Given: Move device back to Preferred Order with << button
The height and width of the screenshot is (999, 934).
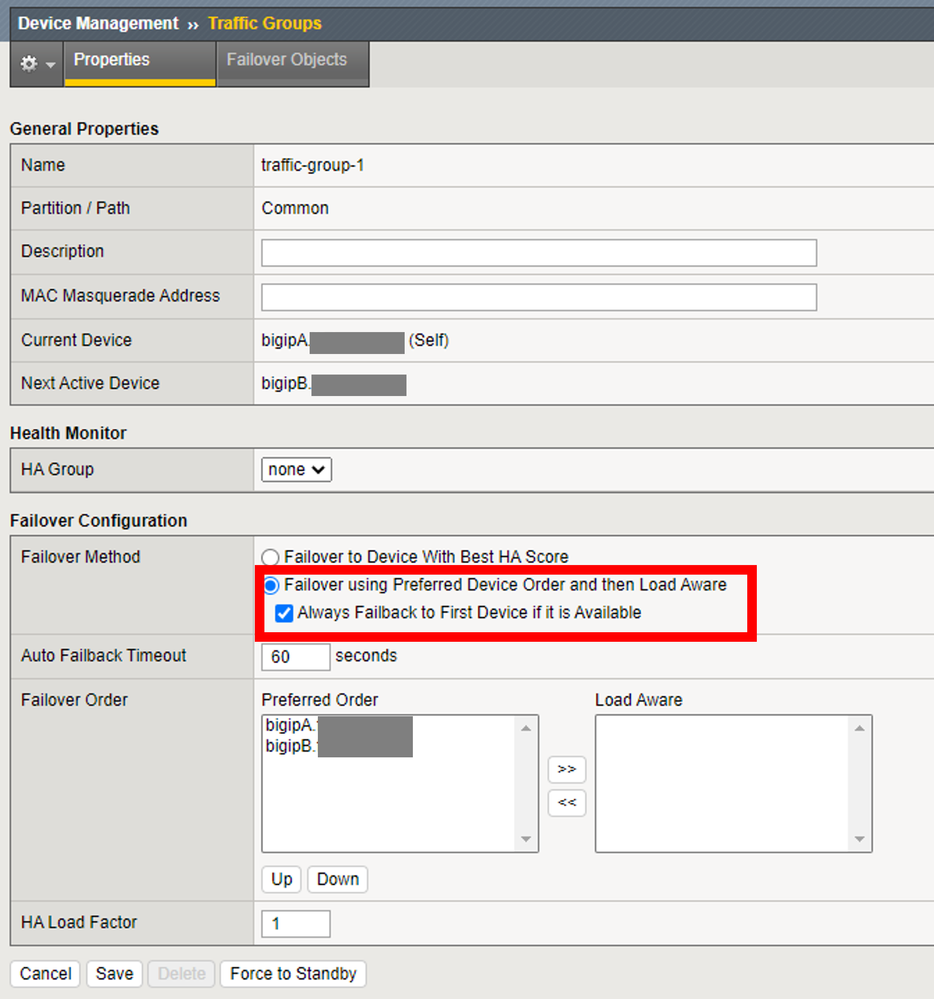Looking at the screenshot, I should pos(567,802).
